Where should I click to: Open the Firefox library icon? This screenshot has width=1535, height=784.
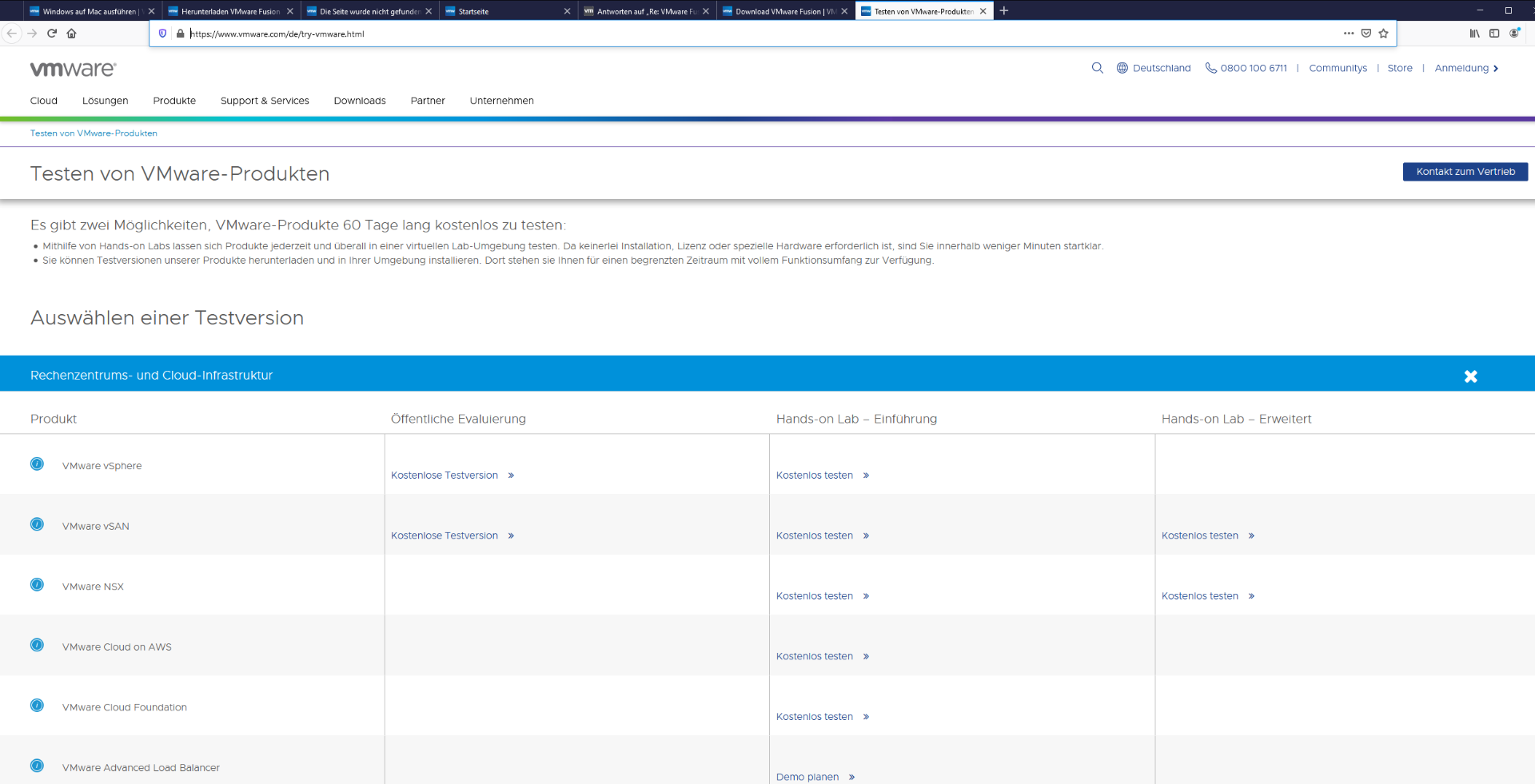(1474, 34)
